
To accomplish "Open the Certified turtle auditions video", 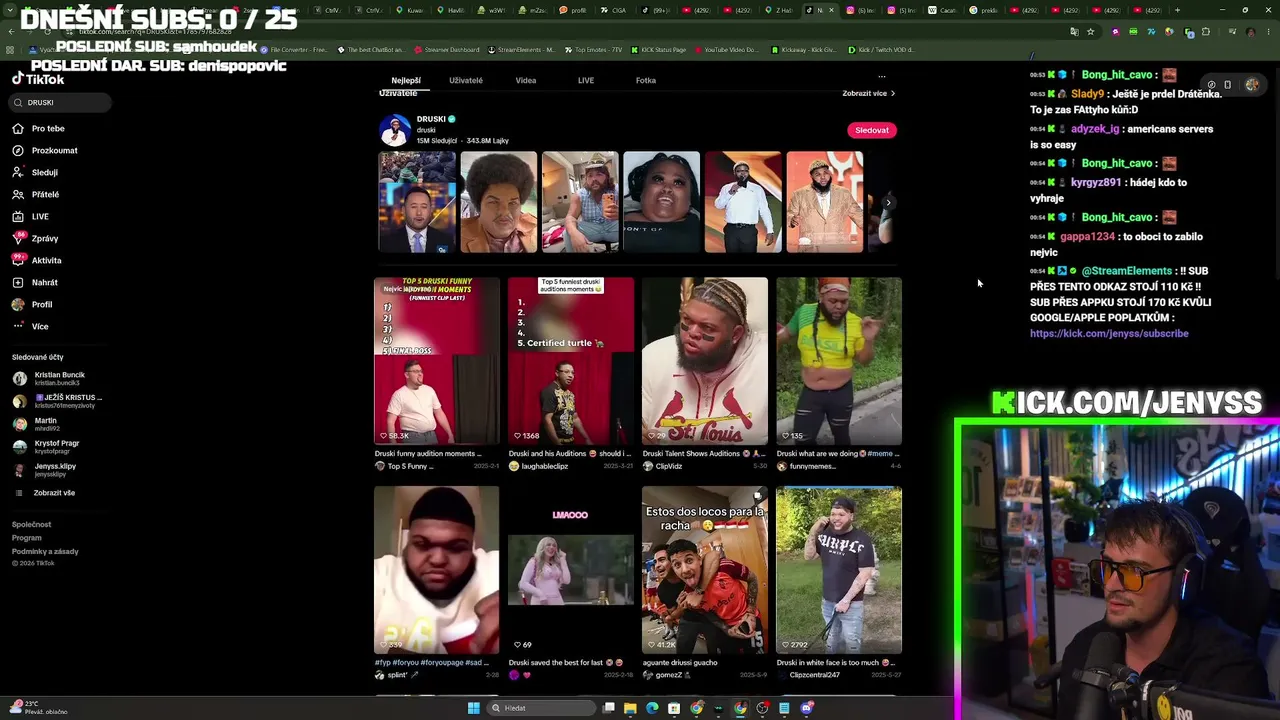I will tap(571, 361).
